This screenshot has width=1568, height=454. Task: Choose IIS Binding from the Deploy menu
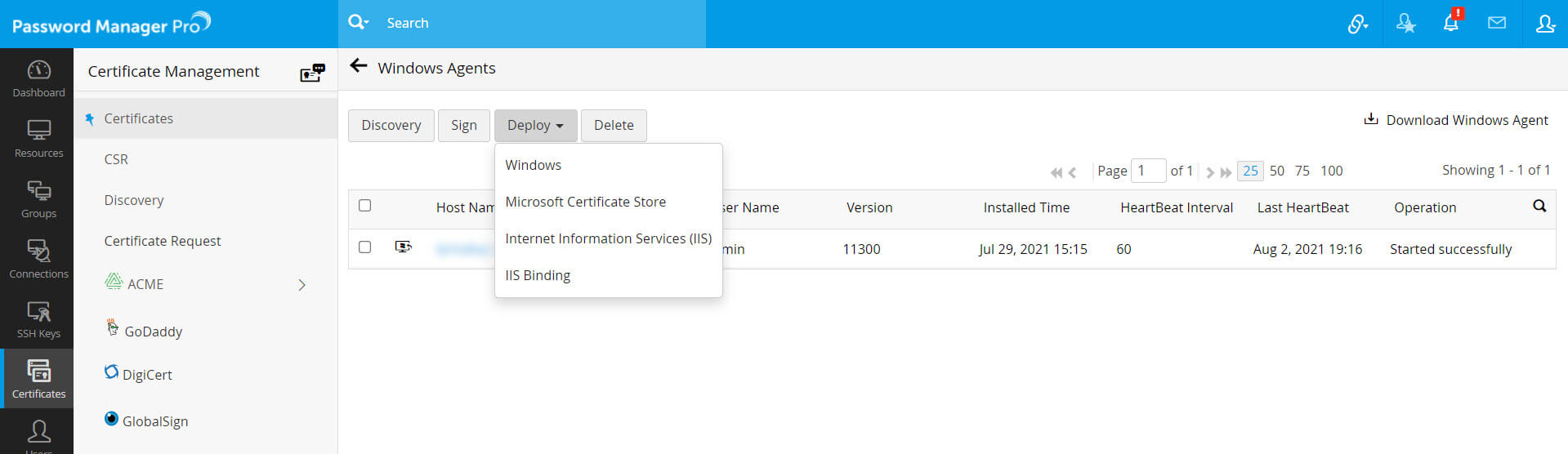(x=538, y=275)
